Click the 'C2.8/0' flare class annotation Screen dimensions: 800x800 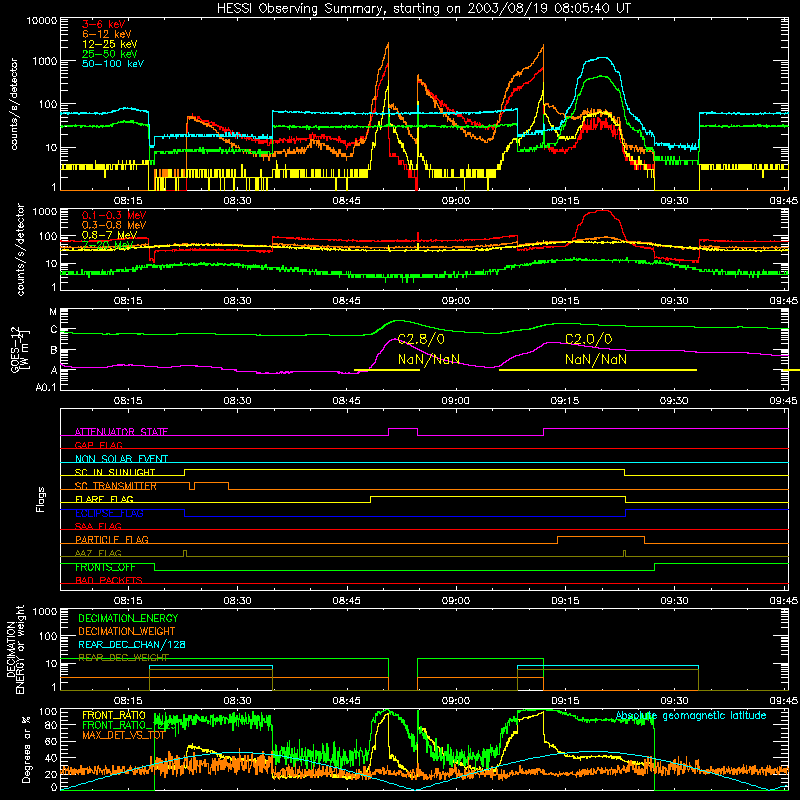pos(421,339)
